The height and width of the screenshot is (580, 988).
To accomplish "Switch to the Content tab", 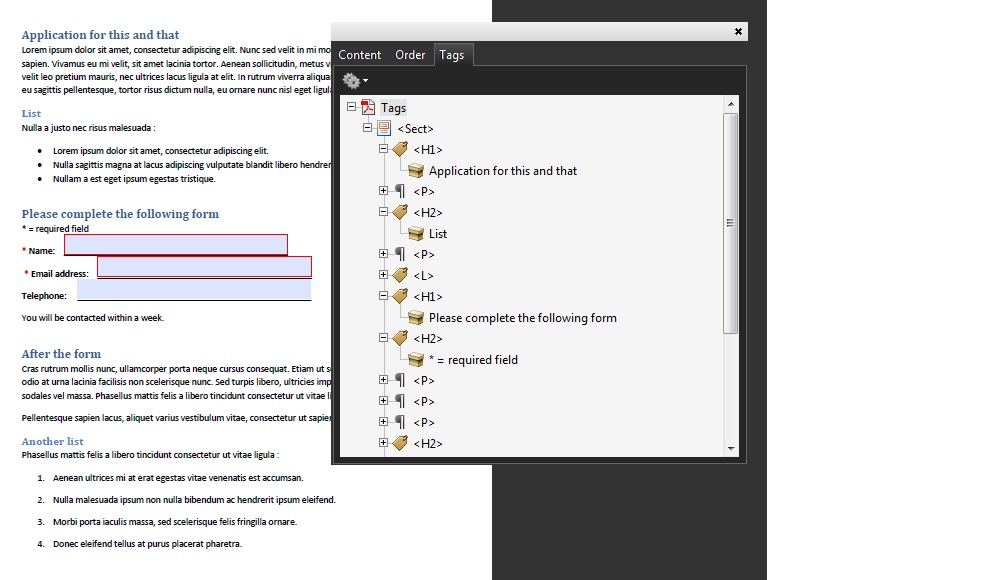I will pos(359,55).
